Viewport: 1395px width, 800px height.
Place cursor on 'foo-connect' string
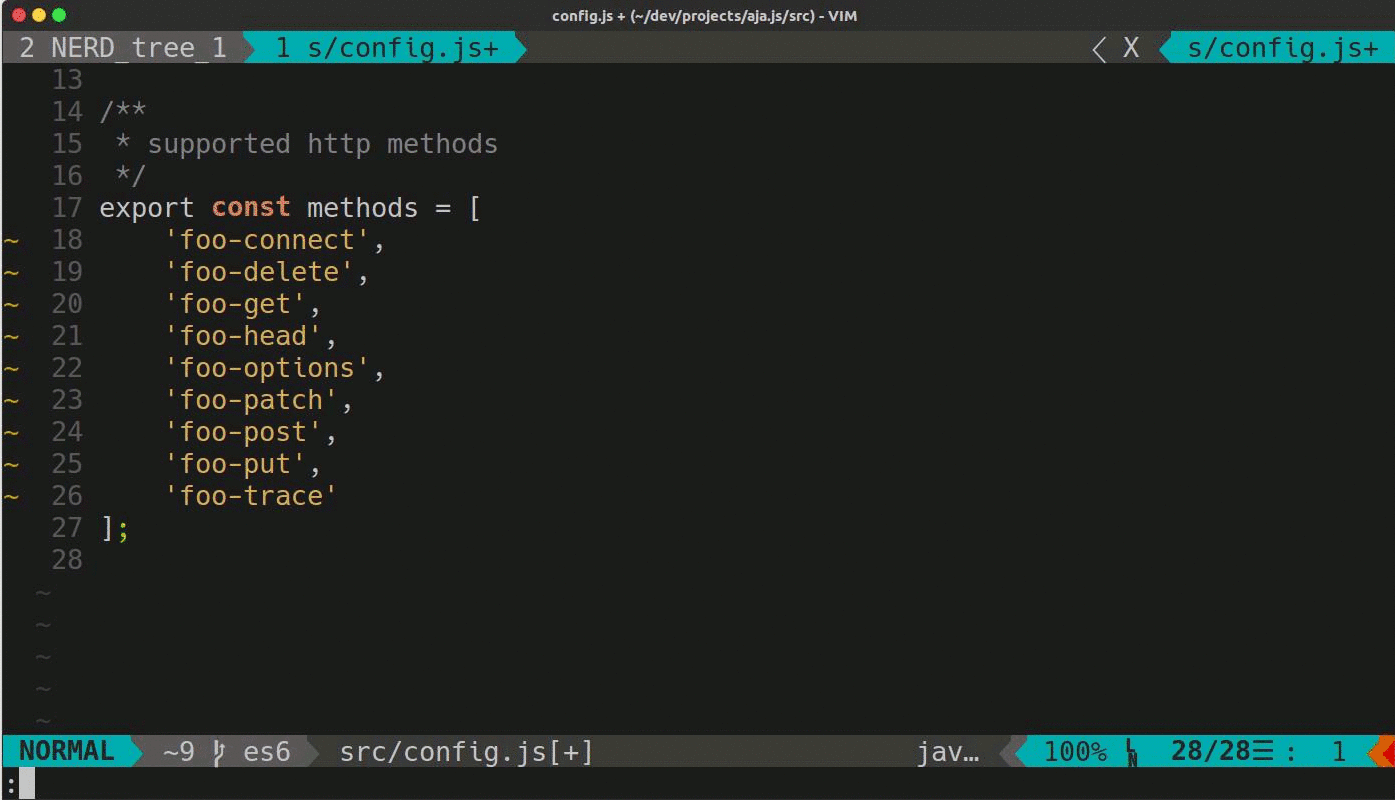pyautogui.click(x=267, y=241)
